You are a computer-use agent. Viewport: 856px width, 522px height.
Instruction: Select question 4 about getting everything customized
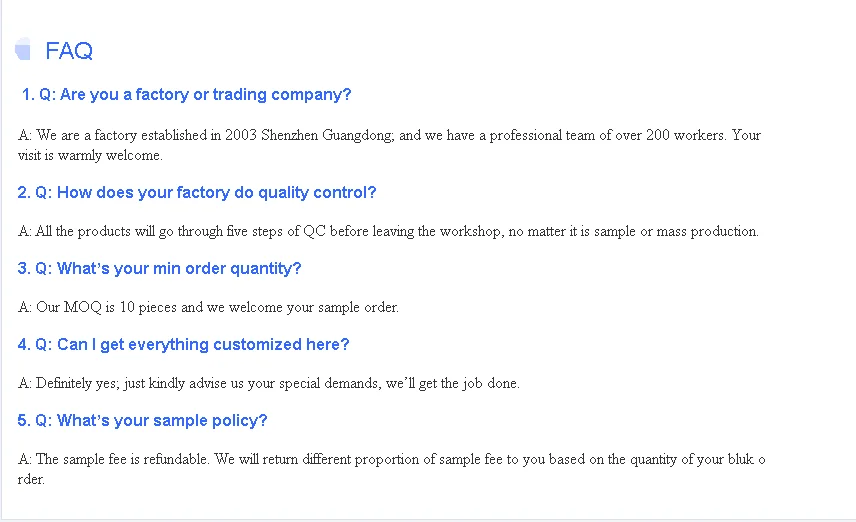[x=183, y=345]
